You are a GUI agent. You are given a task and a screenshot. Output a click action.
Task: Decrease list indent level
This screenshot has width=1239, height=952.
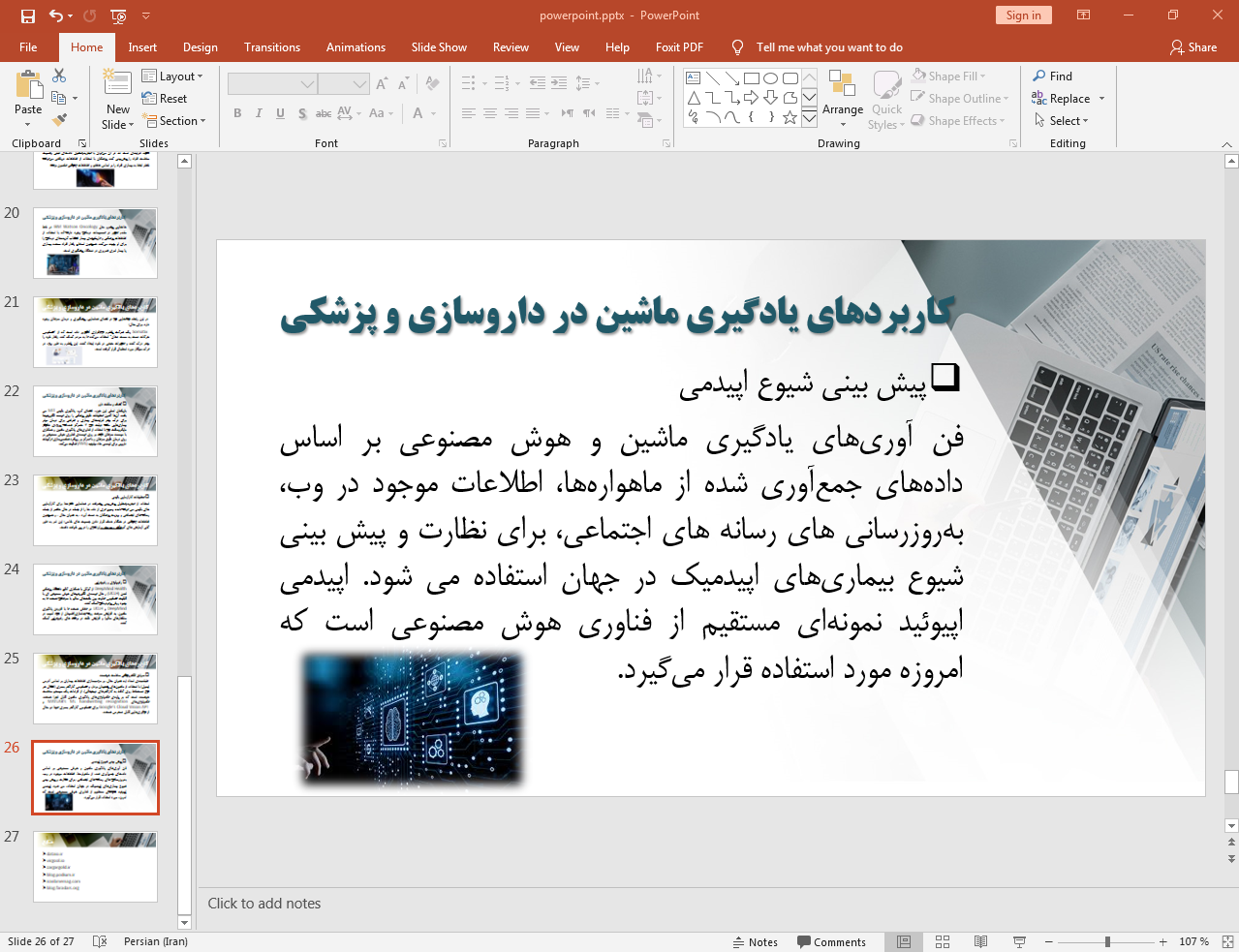[x=538, y=83]
